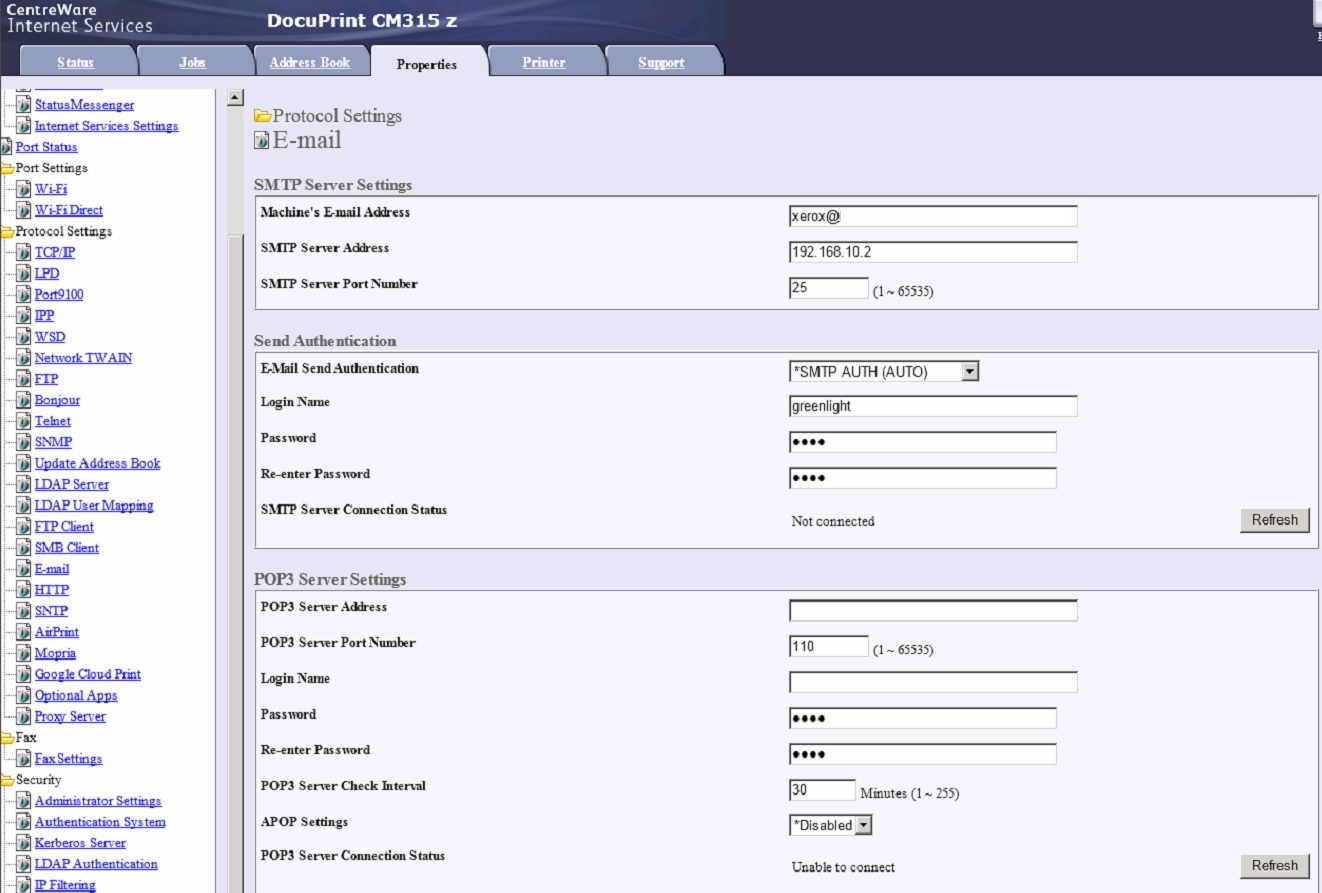Click the page icon beside Wi-Fi Direct
This screenshot has height=893, width=1322.
tap(25, 210)
